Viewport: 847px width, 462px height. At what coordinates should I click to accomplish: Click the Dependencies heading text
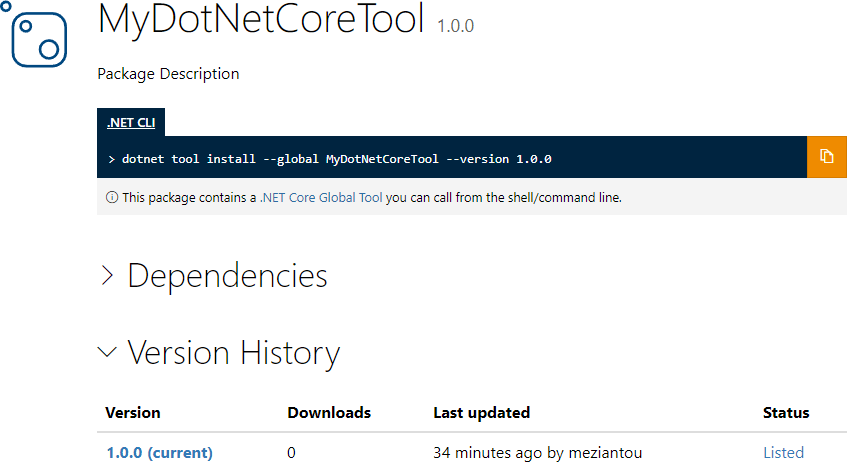[227, 276]
